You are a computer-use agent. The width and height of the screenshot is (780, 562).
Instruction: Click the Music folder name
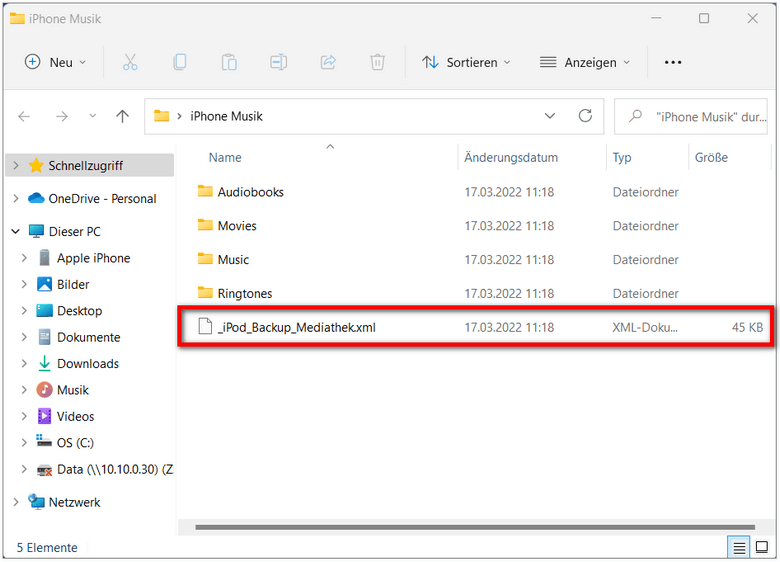pos(233,260)
